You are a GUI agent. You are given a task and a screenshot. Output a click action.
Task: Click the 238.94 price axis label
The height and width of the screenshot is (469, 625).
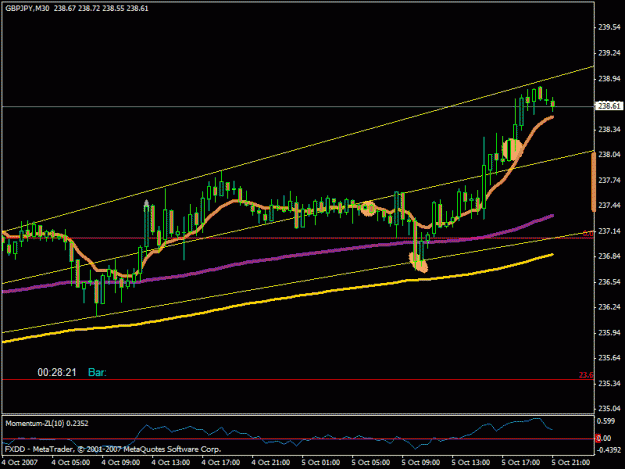click(x=609, y=79)
